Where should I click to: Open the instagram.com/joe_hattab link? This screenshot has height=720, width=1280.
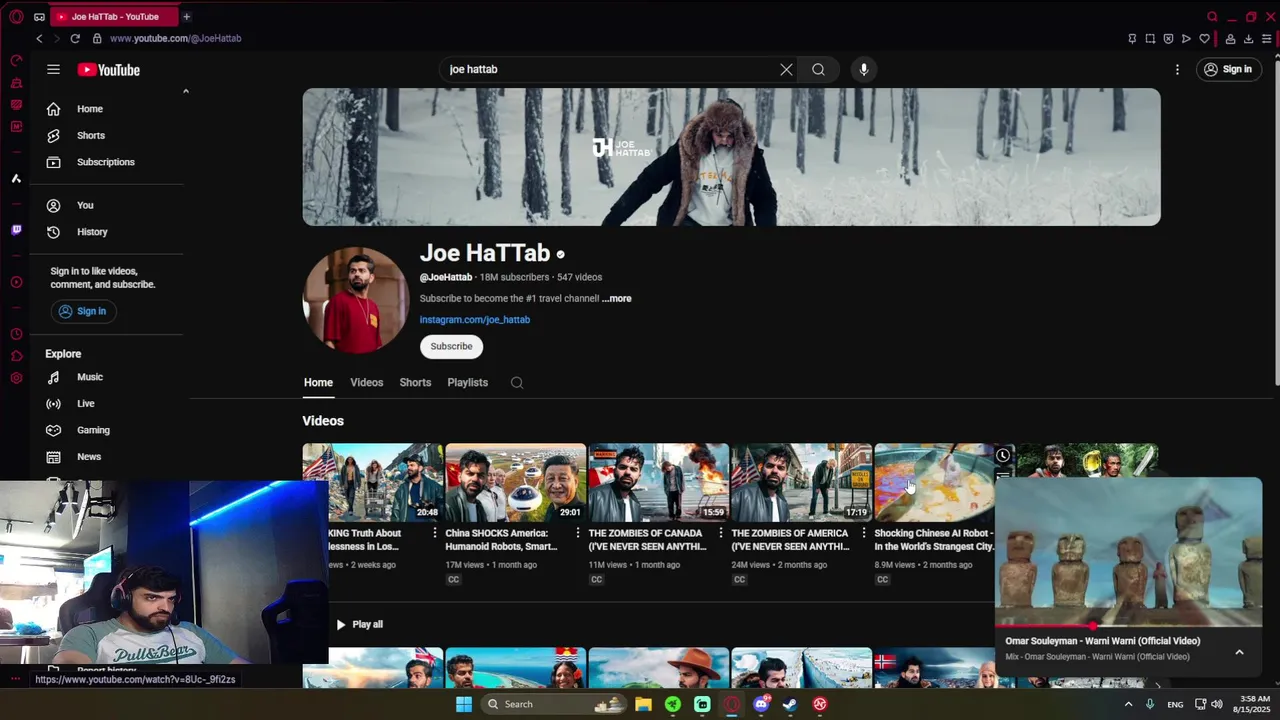pos(475,320)
